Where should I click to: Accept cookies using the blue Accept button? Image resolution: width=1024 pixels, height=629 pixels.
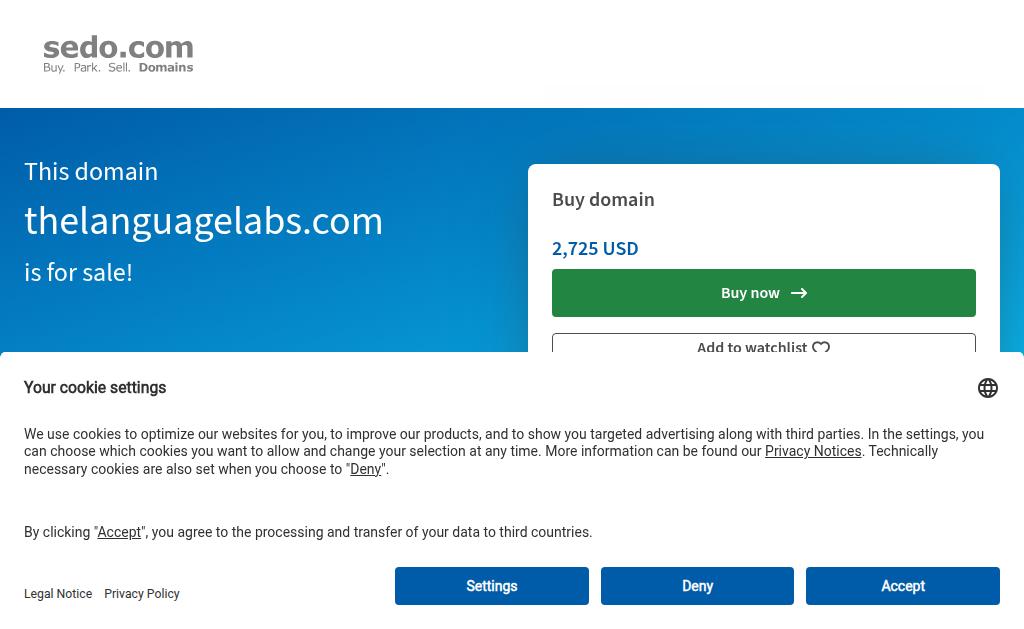pos(903,586)
